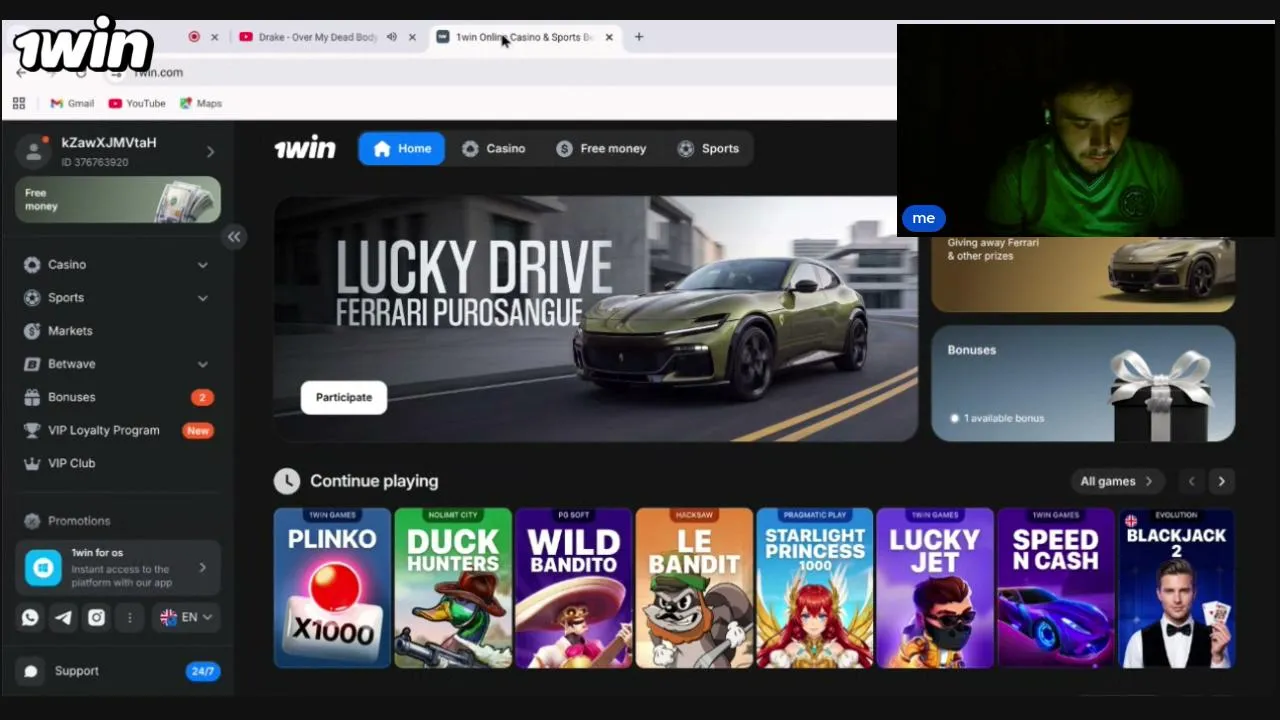The height and width of the screenshot is (720, 1280).
Task: Open the Telegram channel icon
Action: click(63, 618)
